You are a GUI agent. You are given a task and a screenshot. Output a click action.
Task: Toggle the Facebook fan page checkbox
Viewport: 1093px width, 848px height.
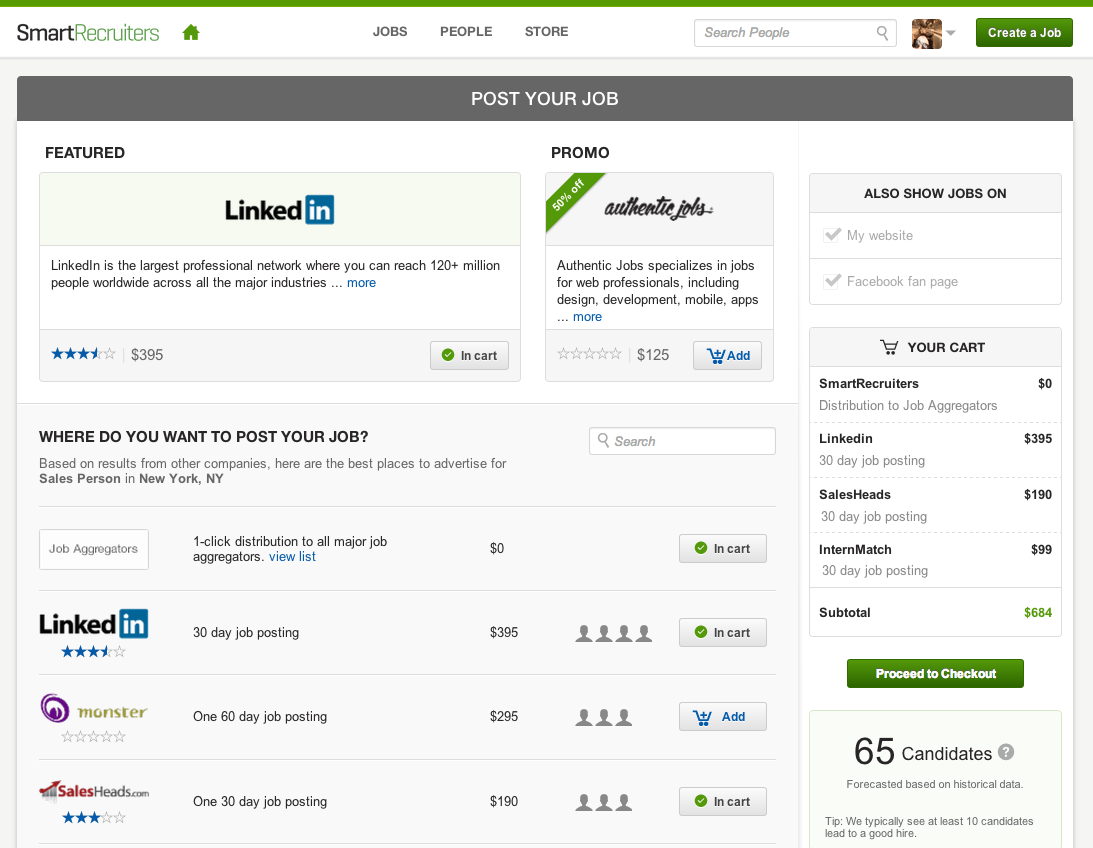[832, 281]
